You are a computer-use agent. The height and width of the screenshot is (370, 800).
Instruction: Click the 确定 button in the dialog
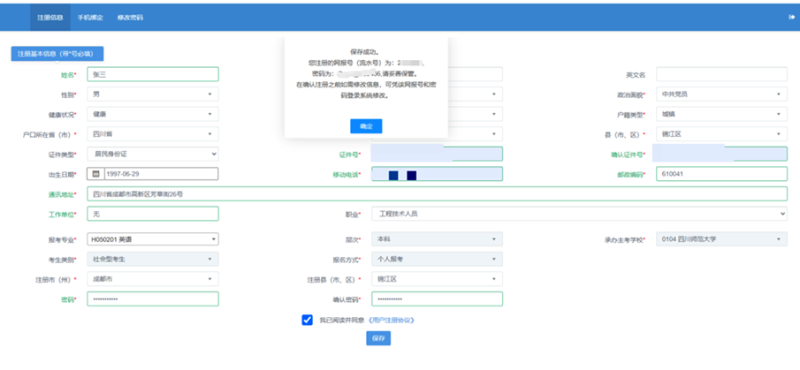pyautogui.click(x=366, y=126)
